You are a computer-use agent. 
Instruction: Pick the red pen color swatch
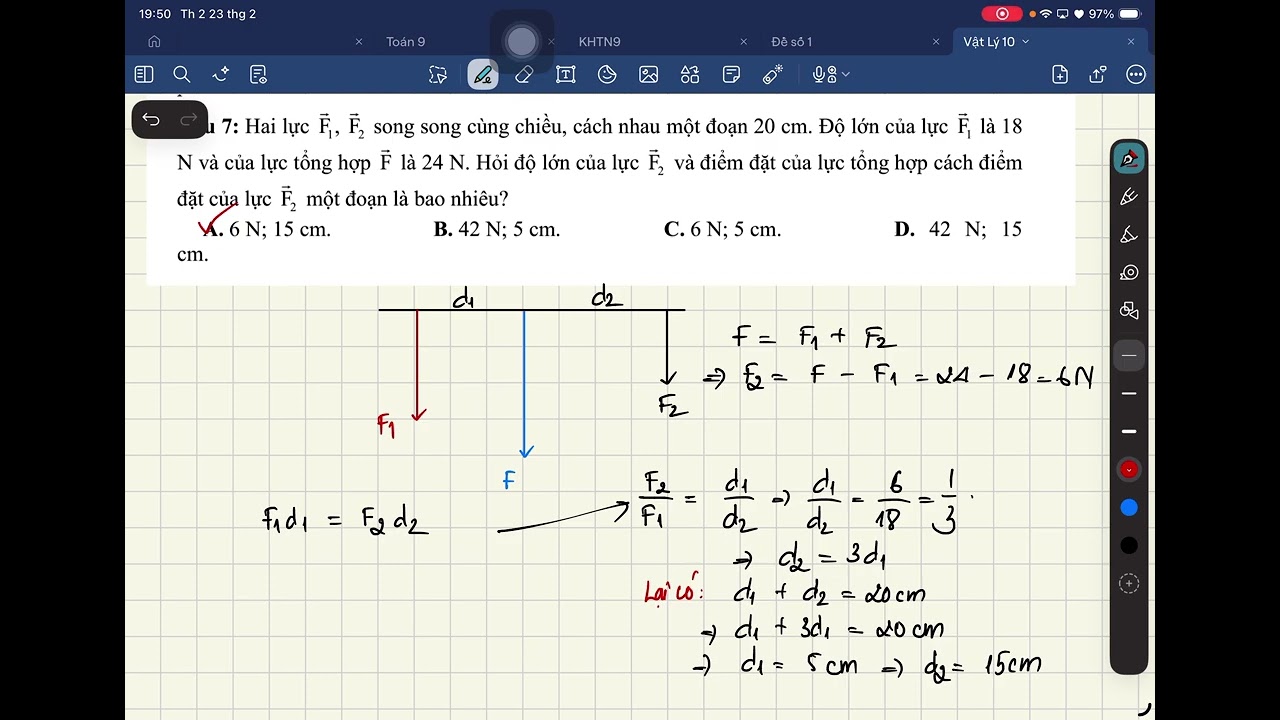pos(1129,469)
